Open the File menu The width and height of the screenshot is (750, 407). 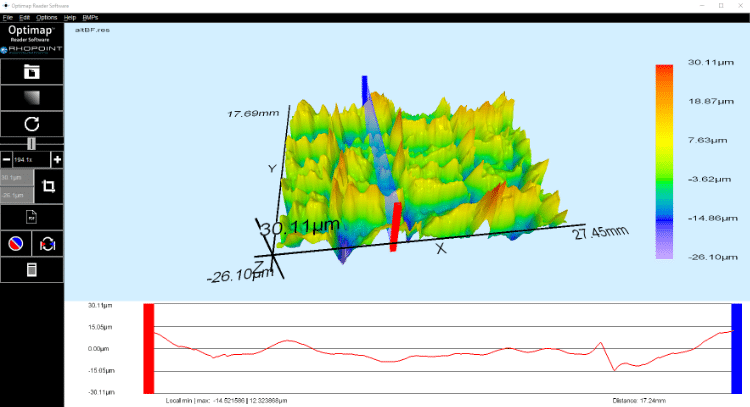point(8,18)
